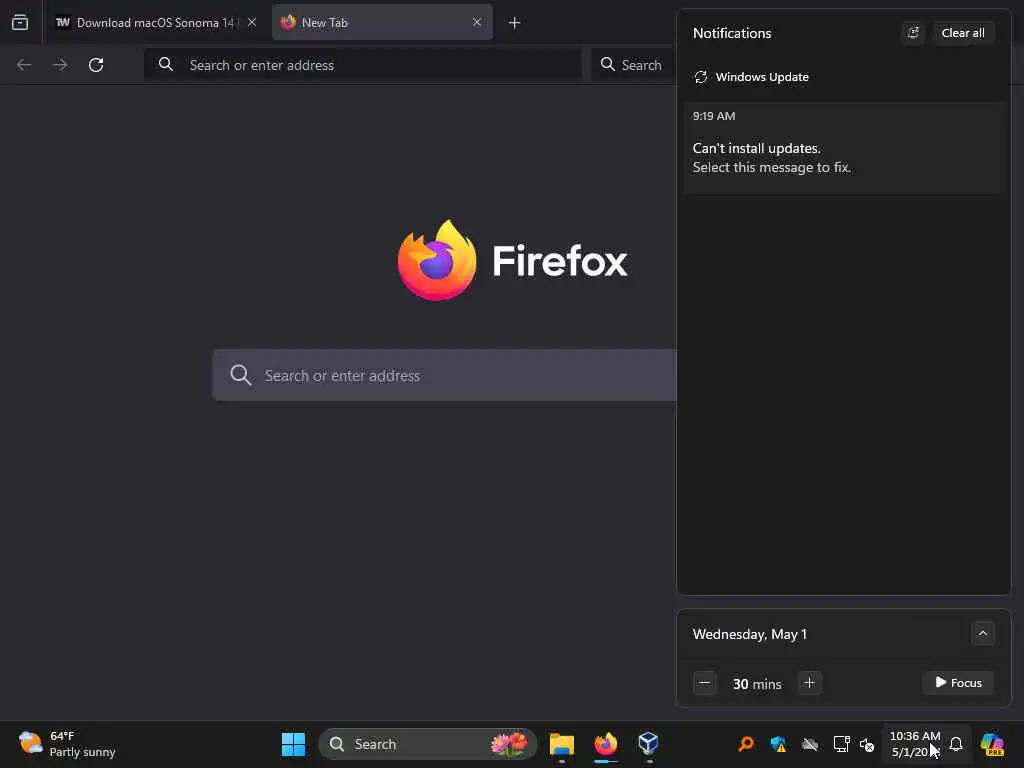Focus the center Search or enter address box
1024x768 pixels.
(445, 375)
